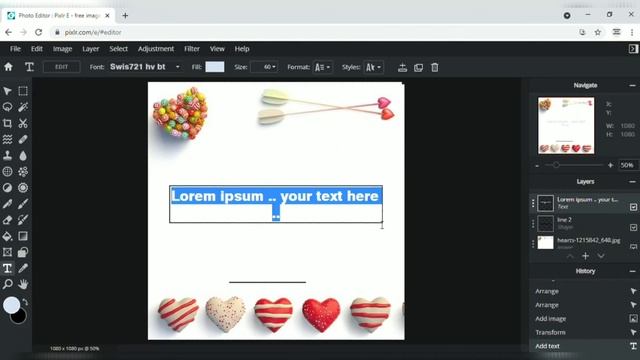Select the Clone stamp tool
640x360 pixels.
(x=7, y=156)
